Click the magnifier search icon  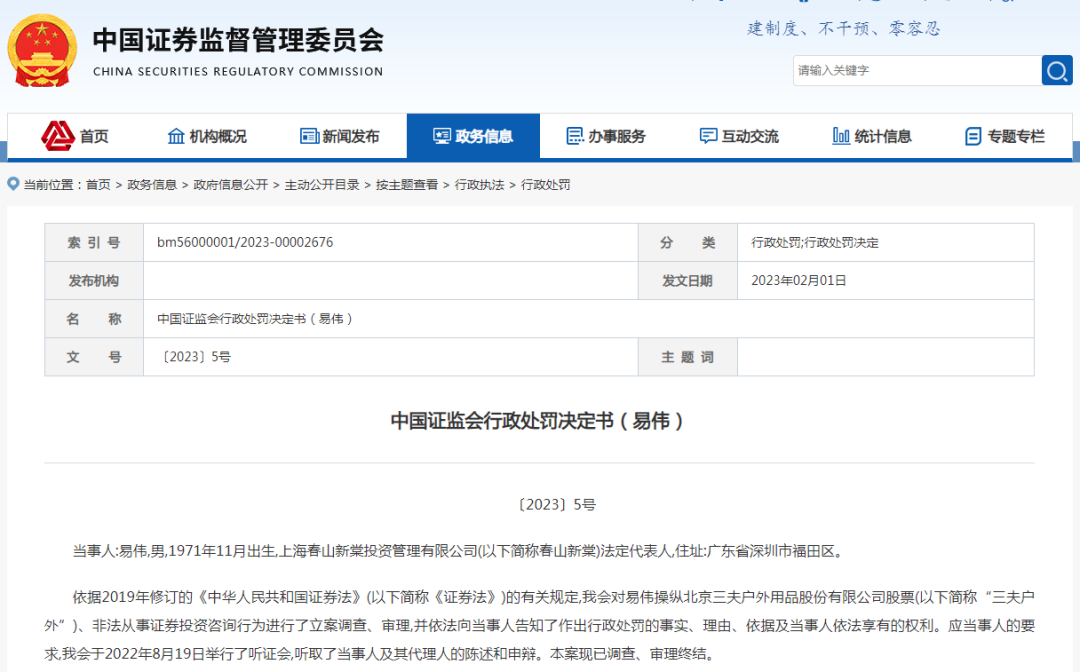coord(1057,70)
